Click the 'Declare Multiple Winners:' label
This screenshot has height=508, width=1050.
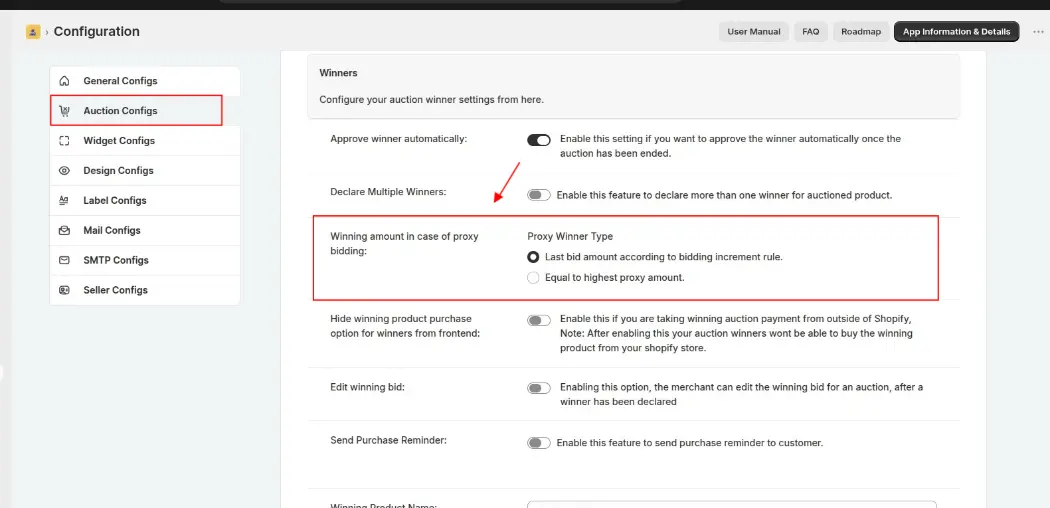[x=388, y=191]
